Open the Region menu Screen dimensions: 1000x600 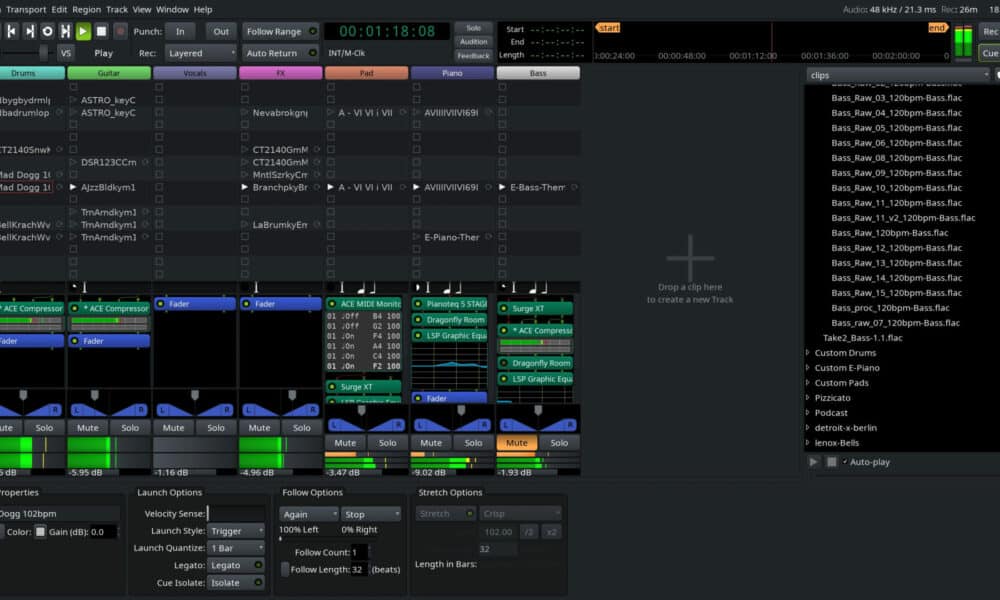87,10
